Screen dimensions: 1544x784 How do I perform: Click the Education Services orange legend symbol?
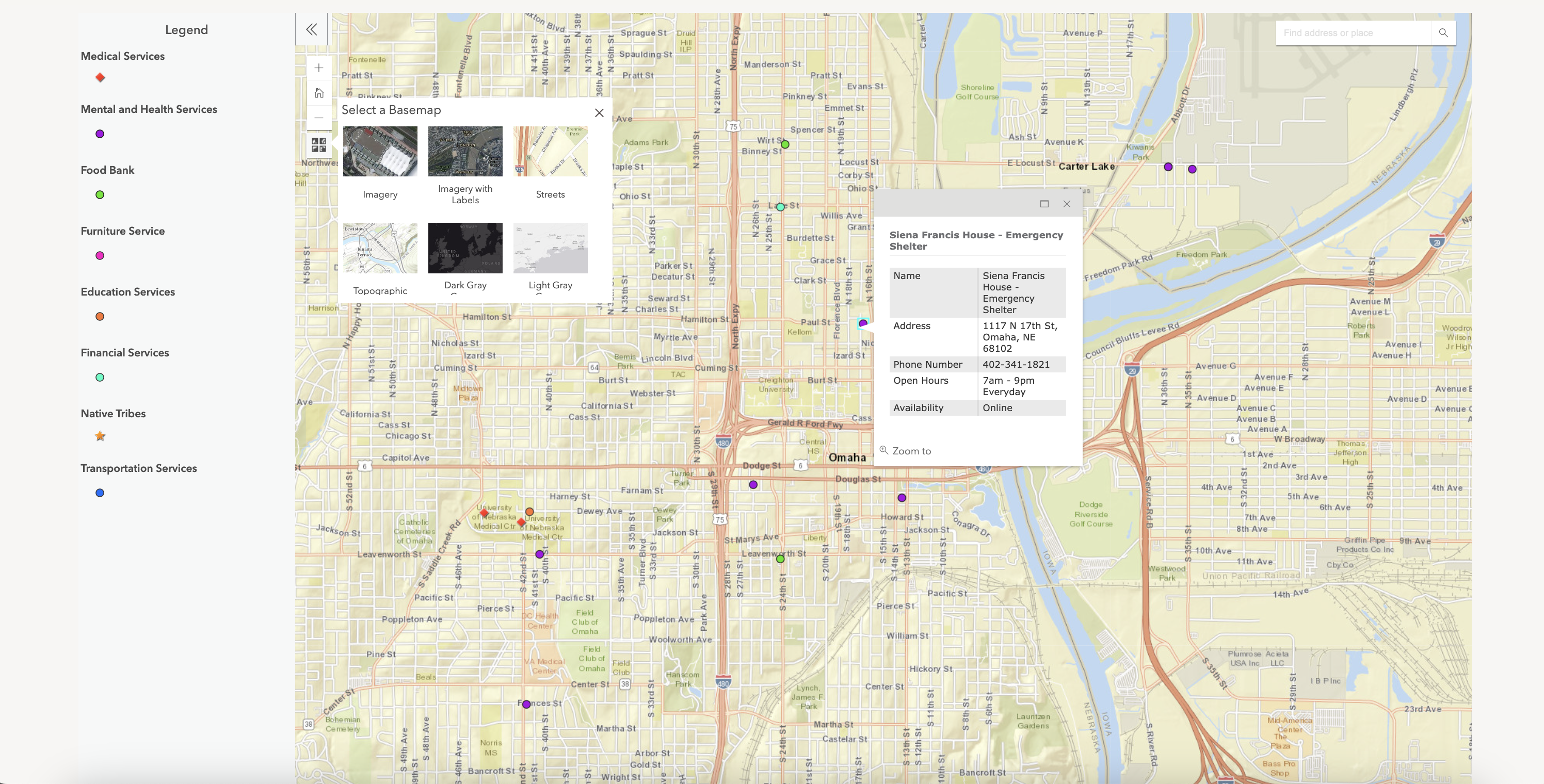(100, 316)
